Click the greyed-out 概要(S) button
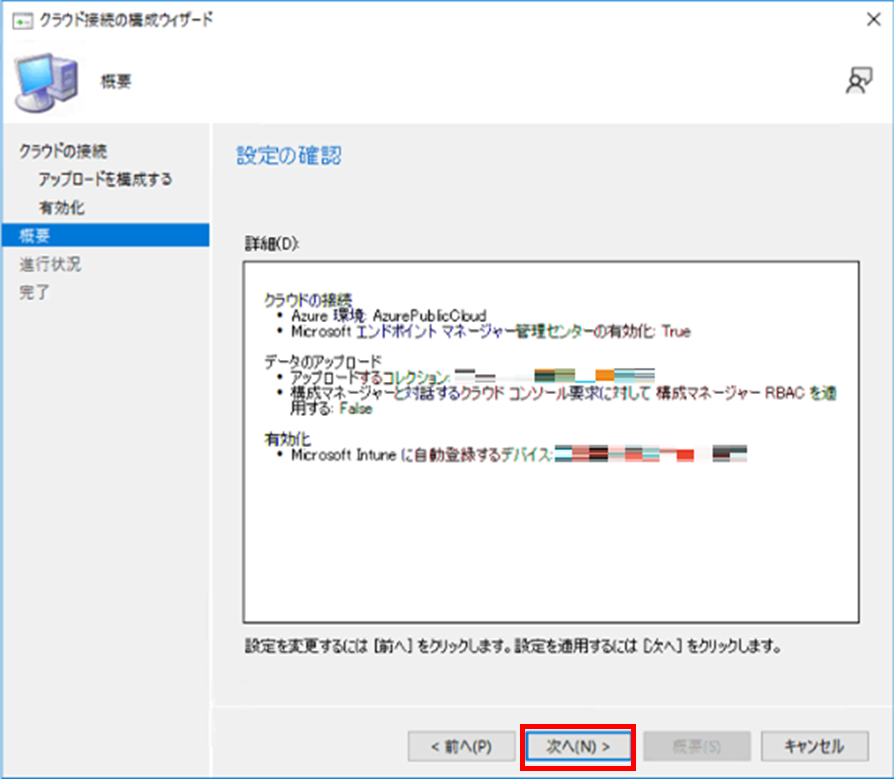The height and width of the screenshot is (779, 894). (698, 746)
